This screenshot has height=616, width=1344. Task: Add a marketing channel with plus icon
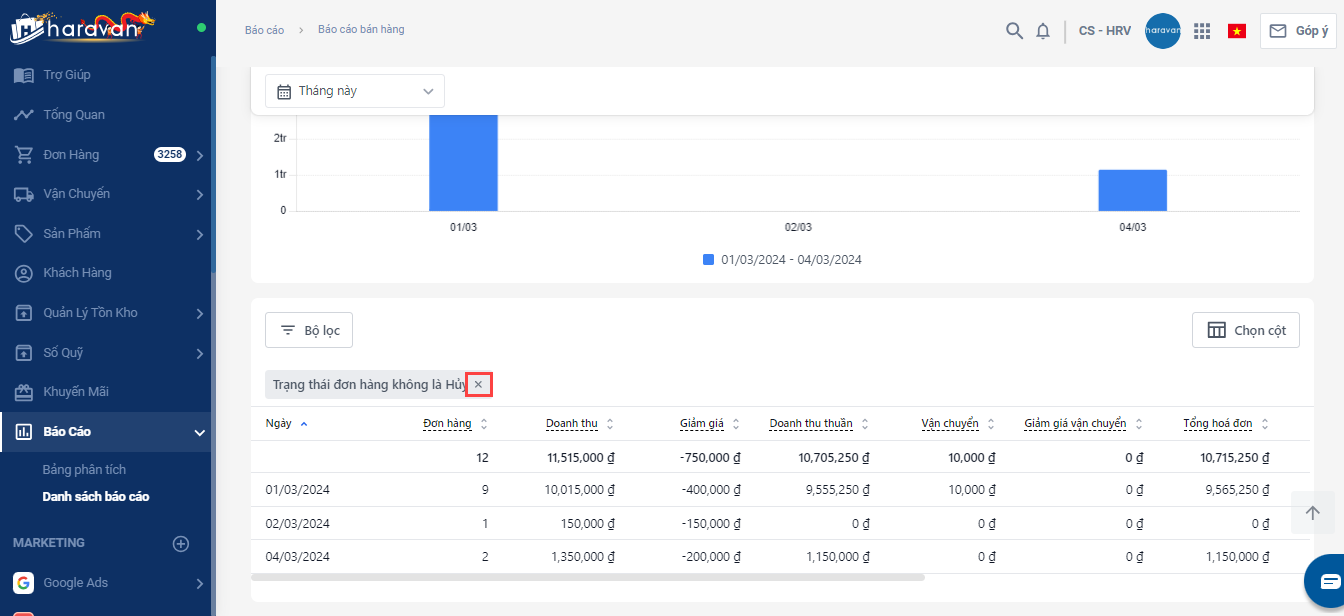click(x=181, y=544)
